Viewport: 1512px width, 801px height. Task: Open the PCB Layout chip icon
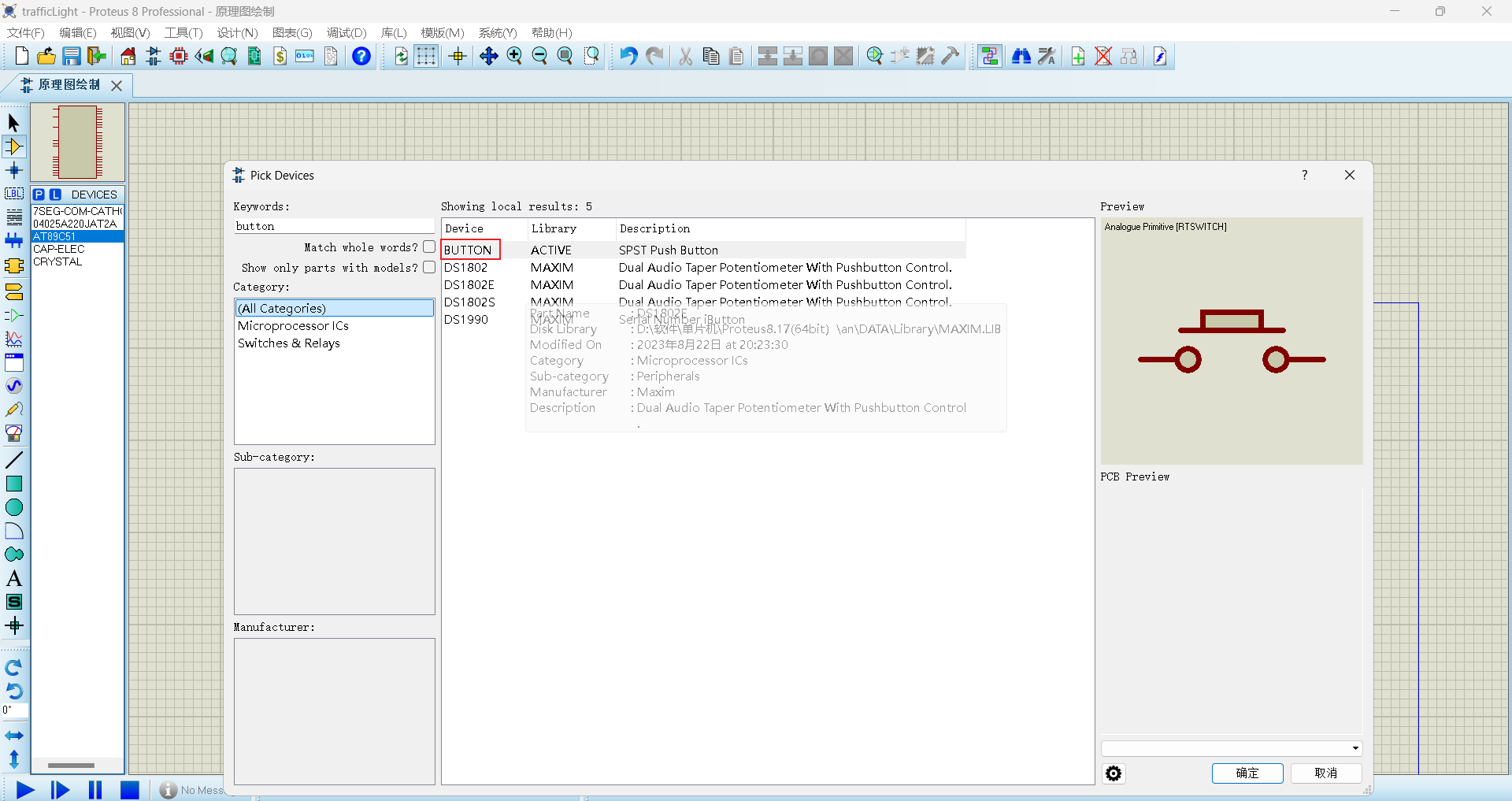(x=179, y=56)
